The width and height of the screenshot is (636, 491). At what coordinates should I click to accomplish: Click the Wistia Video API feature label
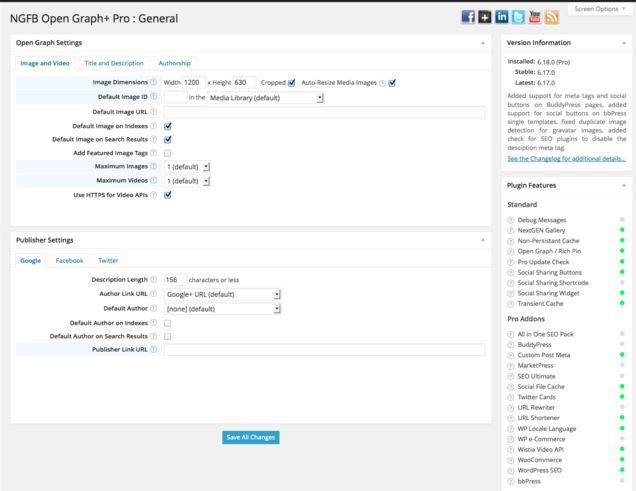(x=541, y=449)
